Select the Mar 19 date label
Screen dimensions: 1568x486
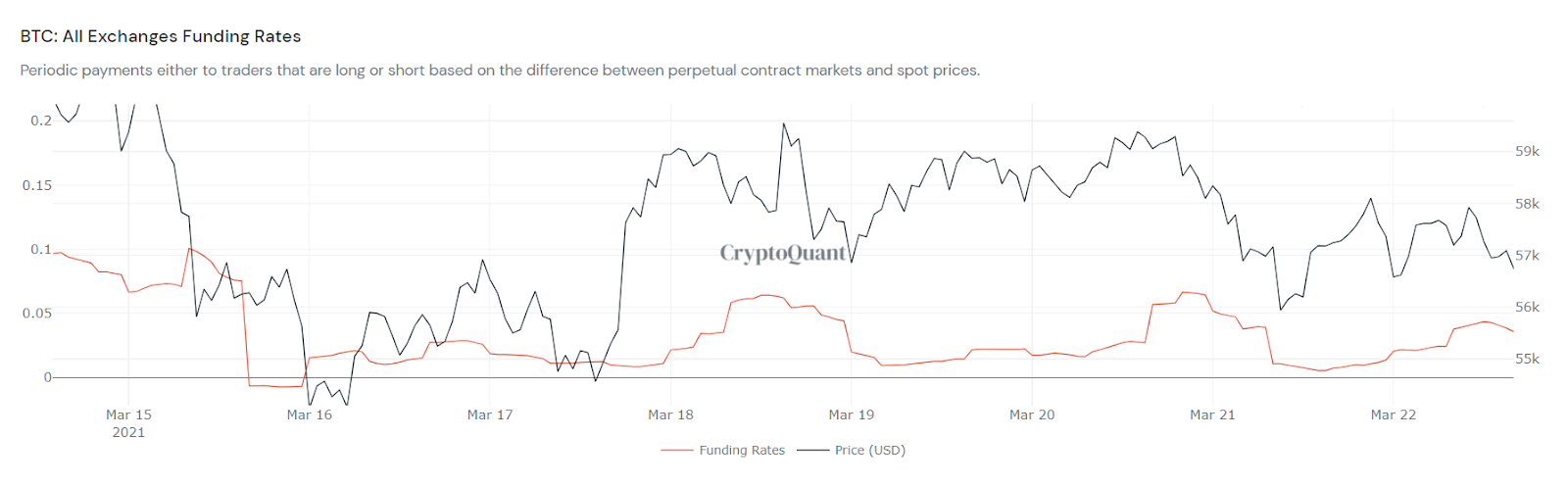coord(851,415)
